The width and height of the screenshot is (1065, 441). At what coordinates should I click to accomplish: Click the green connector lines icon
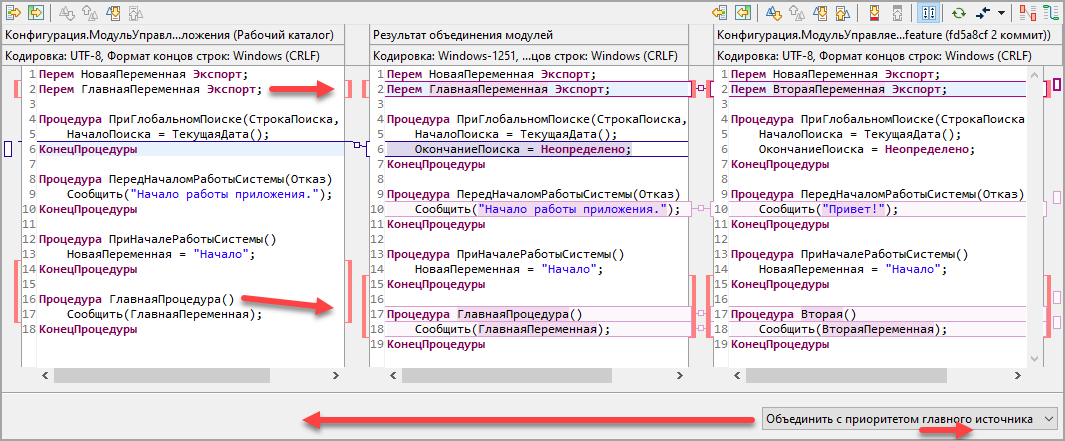[1050, 12]
